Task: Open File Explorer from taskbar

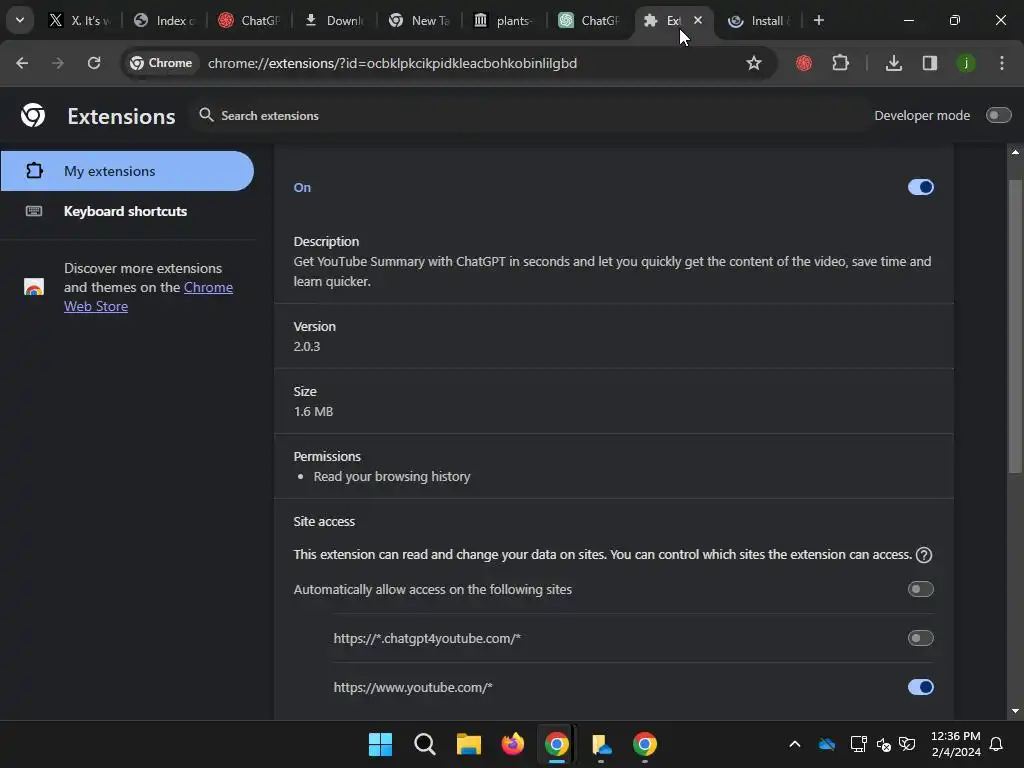Action: pos(468,744)
